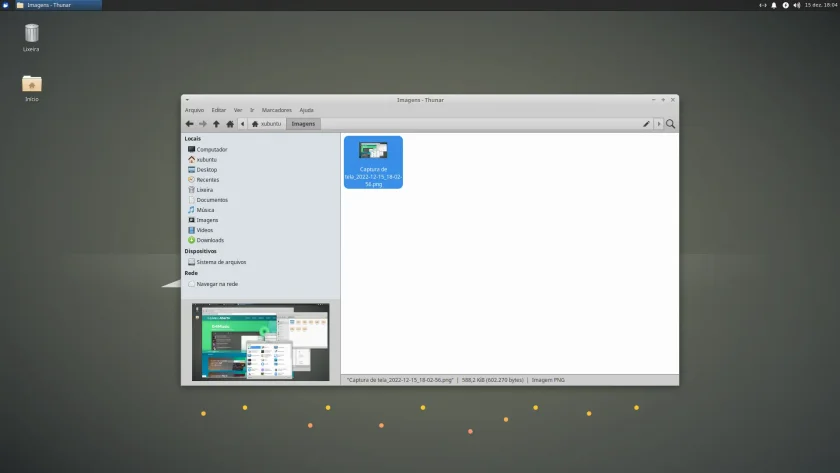The height and width of the screenshot is (473, 840).
Task: Click the status bar file name text
Action: point(400,380)
